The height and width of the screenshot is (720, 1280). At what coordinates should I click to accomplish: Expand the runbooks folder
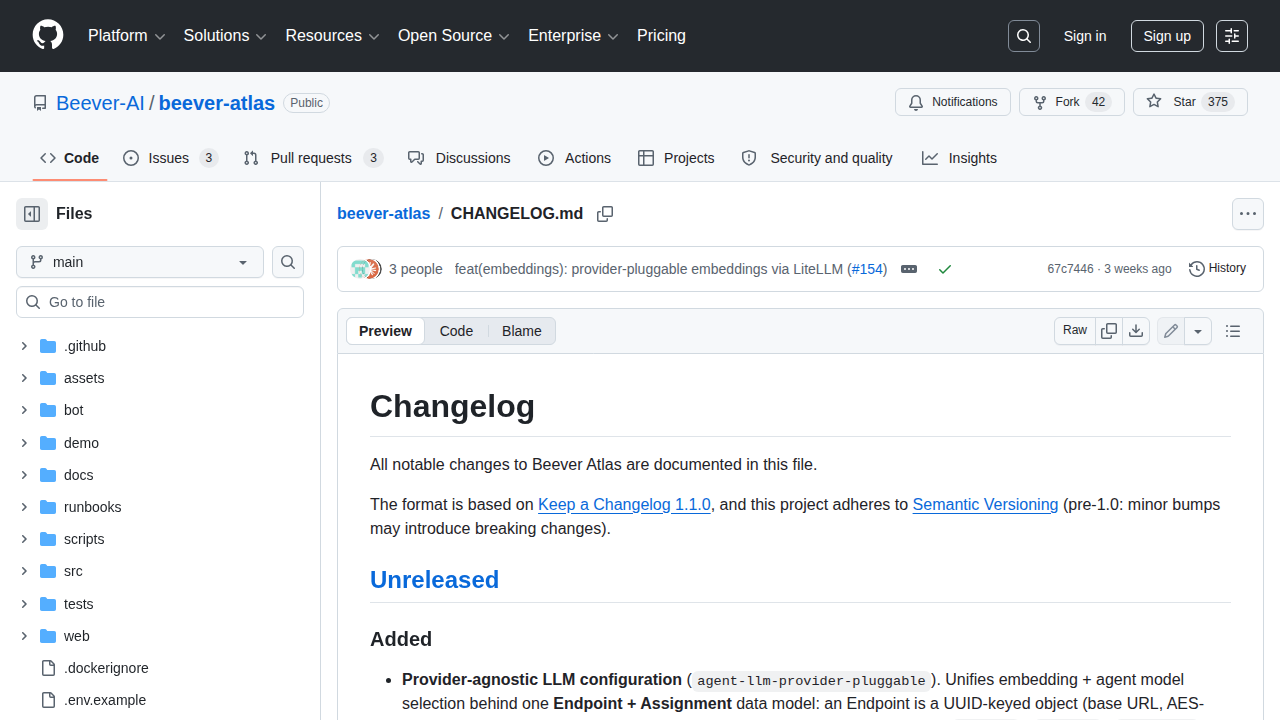pos(24,507)
